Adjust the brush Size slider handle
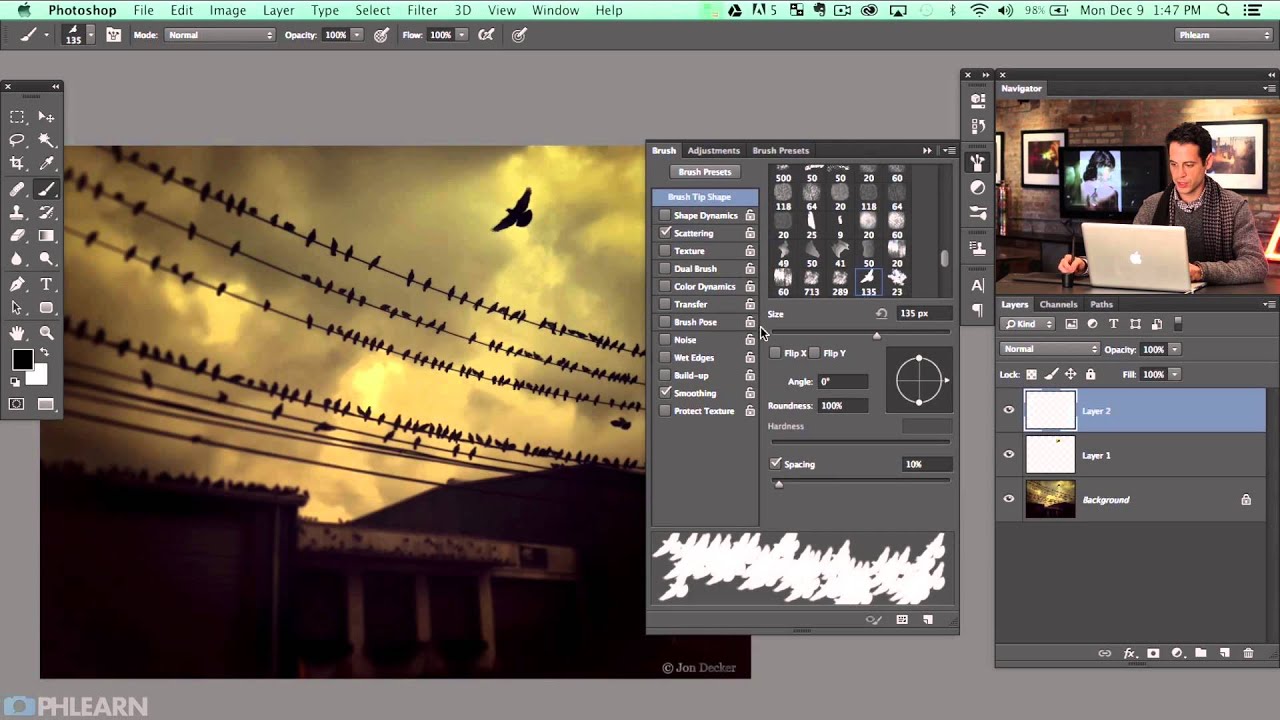This screenshot has width=1280, height=720. [x=877, y=336]
